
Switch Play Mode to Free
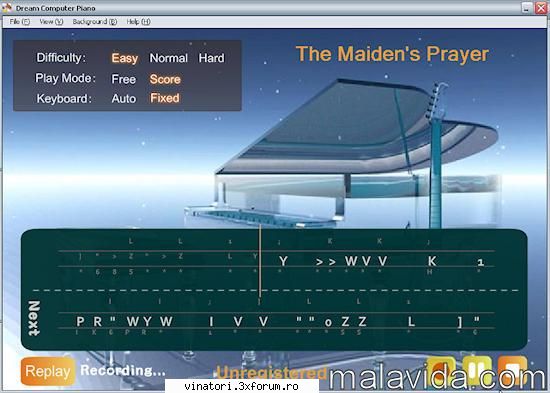[x=123, y=79]
